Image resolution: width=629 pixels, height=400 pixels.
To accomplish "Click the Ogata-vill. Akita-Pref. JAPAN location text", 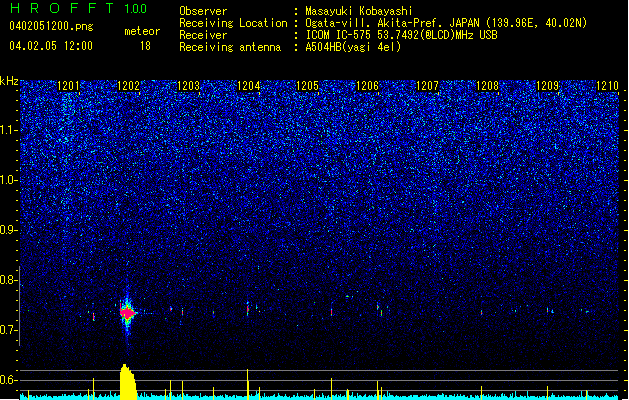I will [446, 23].
